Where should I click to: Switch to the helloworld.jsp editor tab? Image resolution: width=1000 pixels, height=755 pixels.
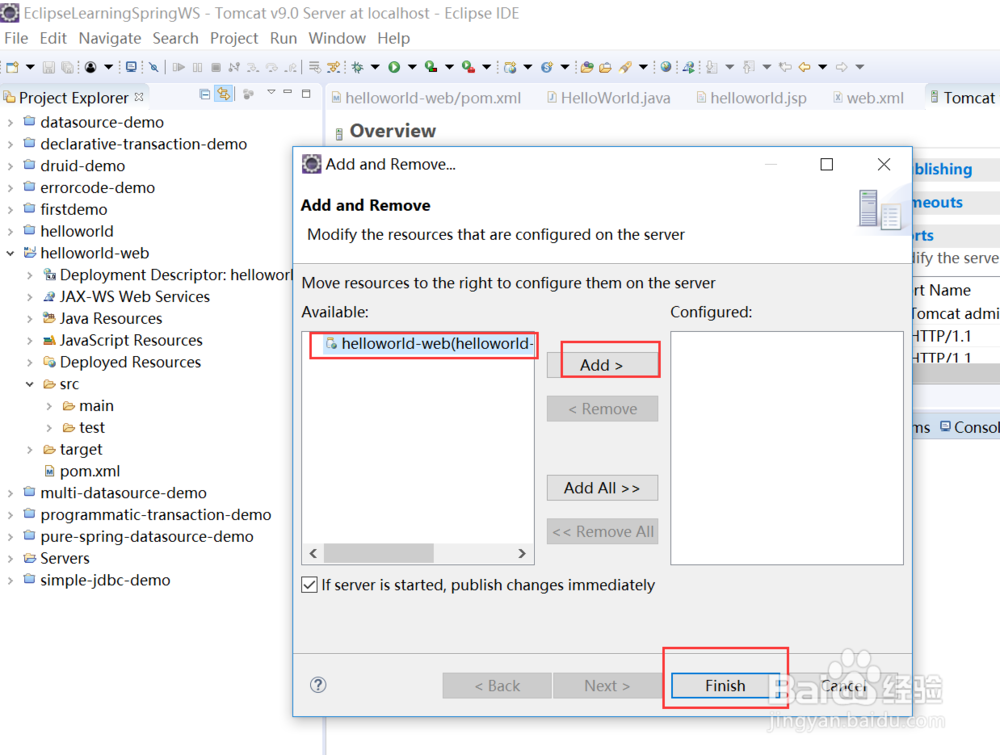coord(751,98)
